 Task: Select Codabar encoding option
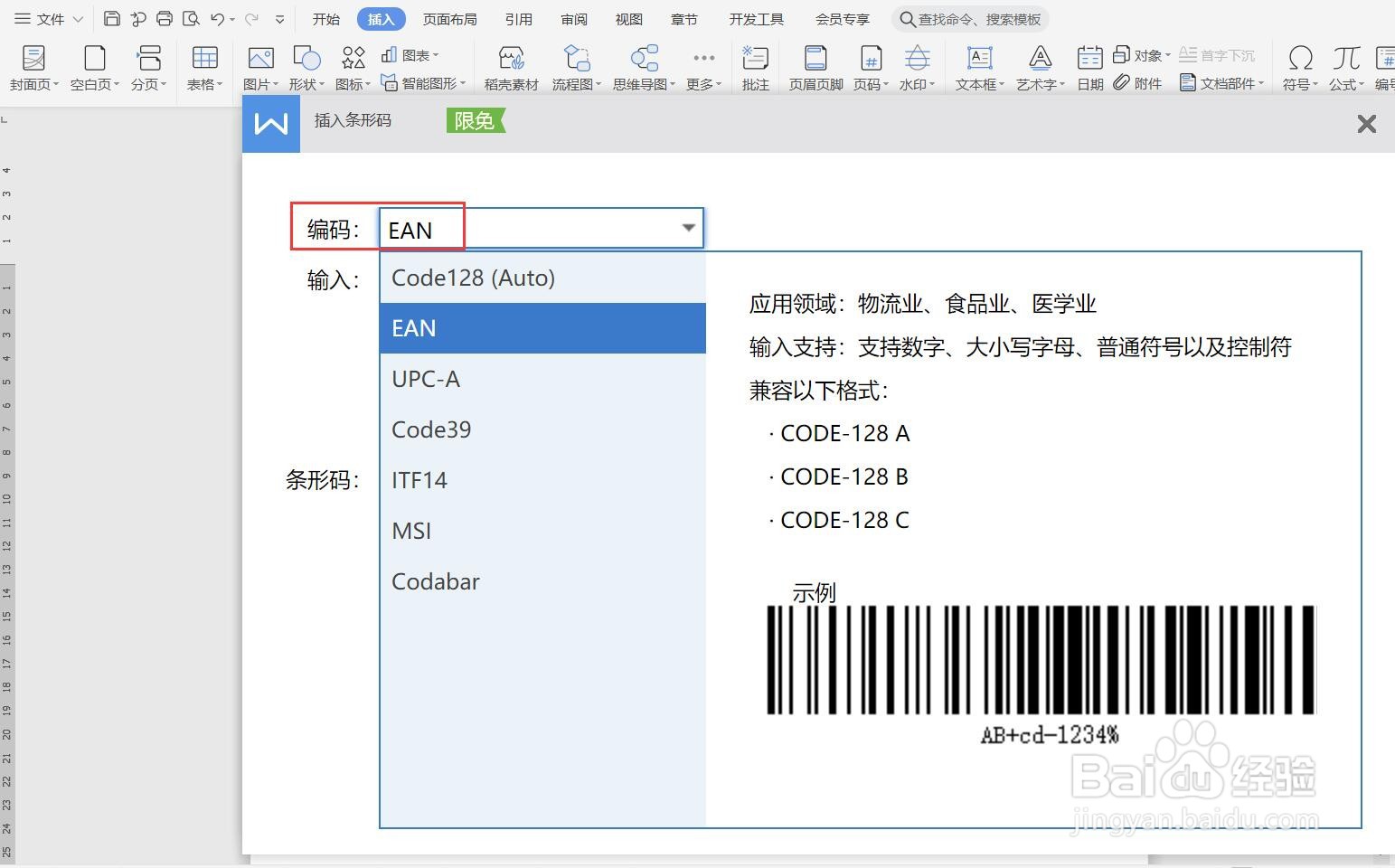pyautogui.click(x=542, y=581)
